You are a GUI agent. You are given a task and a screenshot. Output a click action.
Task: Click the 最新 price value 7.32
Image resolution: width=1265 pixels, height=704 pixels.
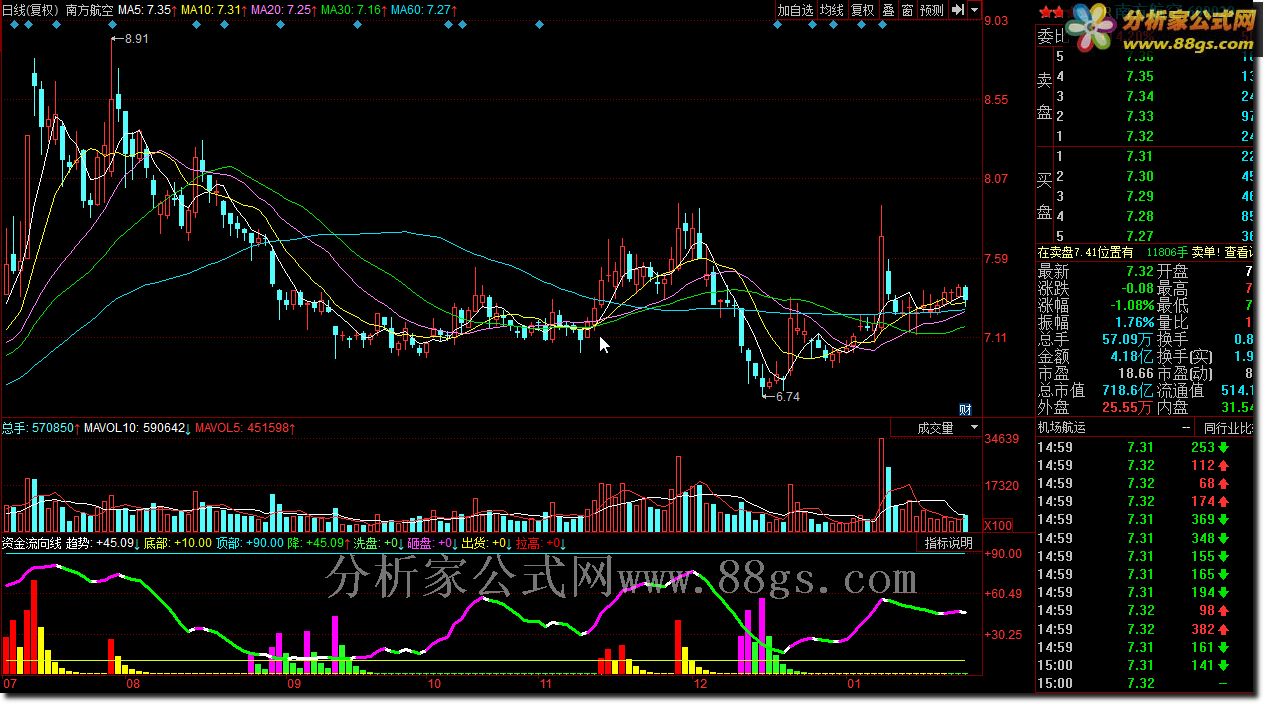coord(1140,271)
